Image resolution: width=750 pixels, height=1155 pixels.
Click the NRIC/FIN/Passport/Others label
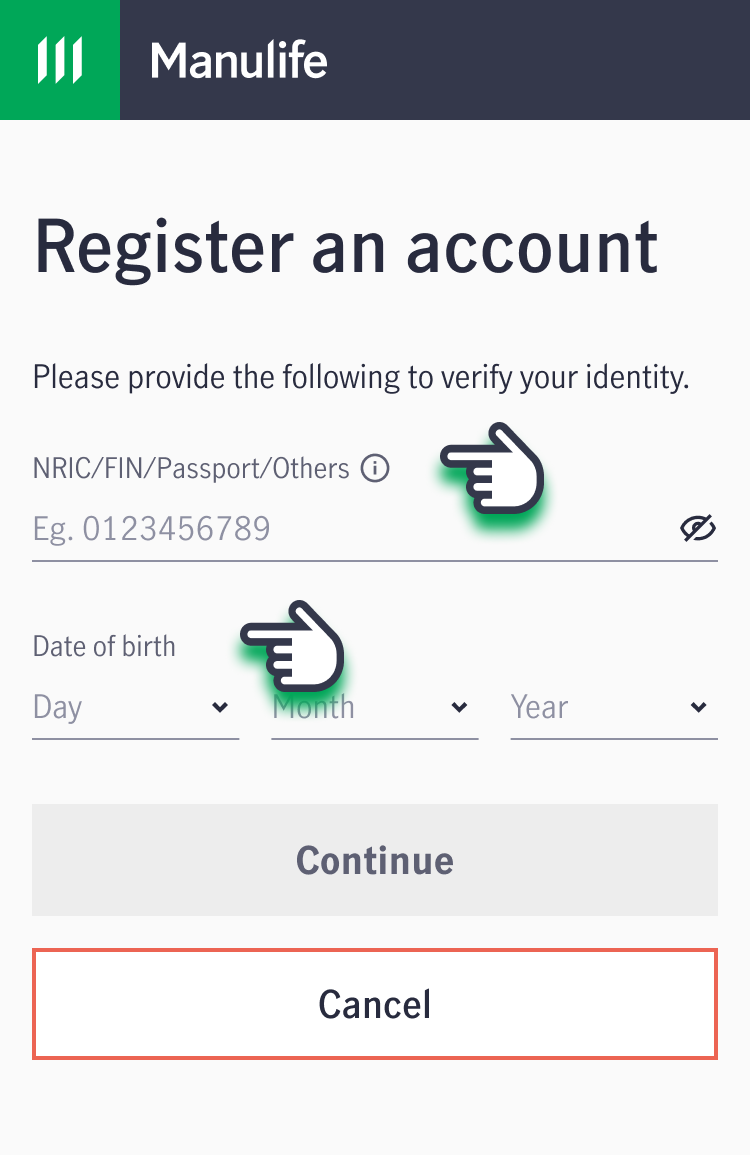[191, 468]
